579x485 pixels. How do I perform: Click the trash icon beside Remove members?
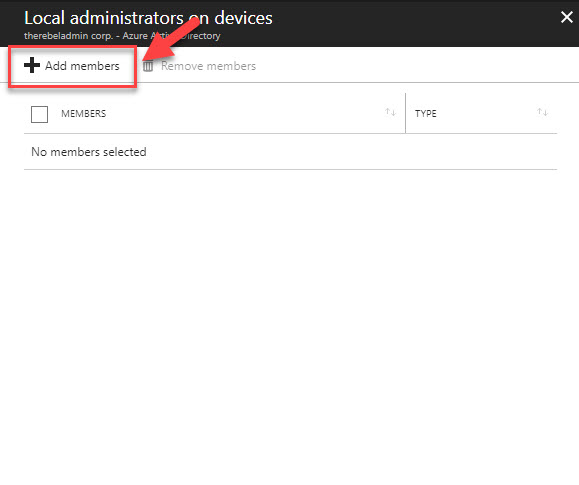click(x=148, y=66)
